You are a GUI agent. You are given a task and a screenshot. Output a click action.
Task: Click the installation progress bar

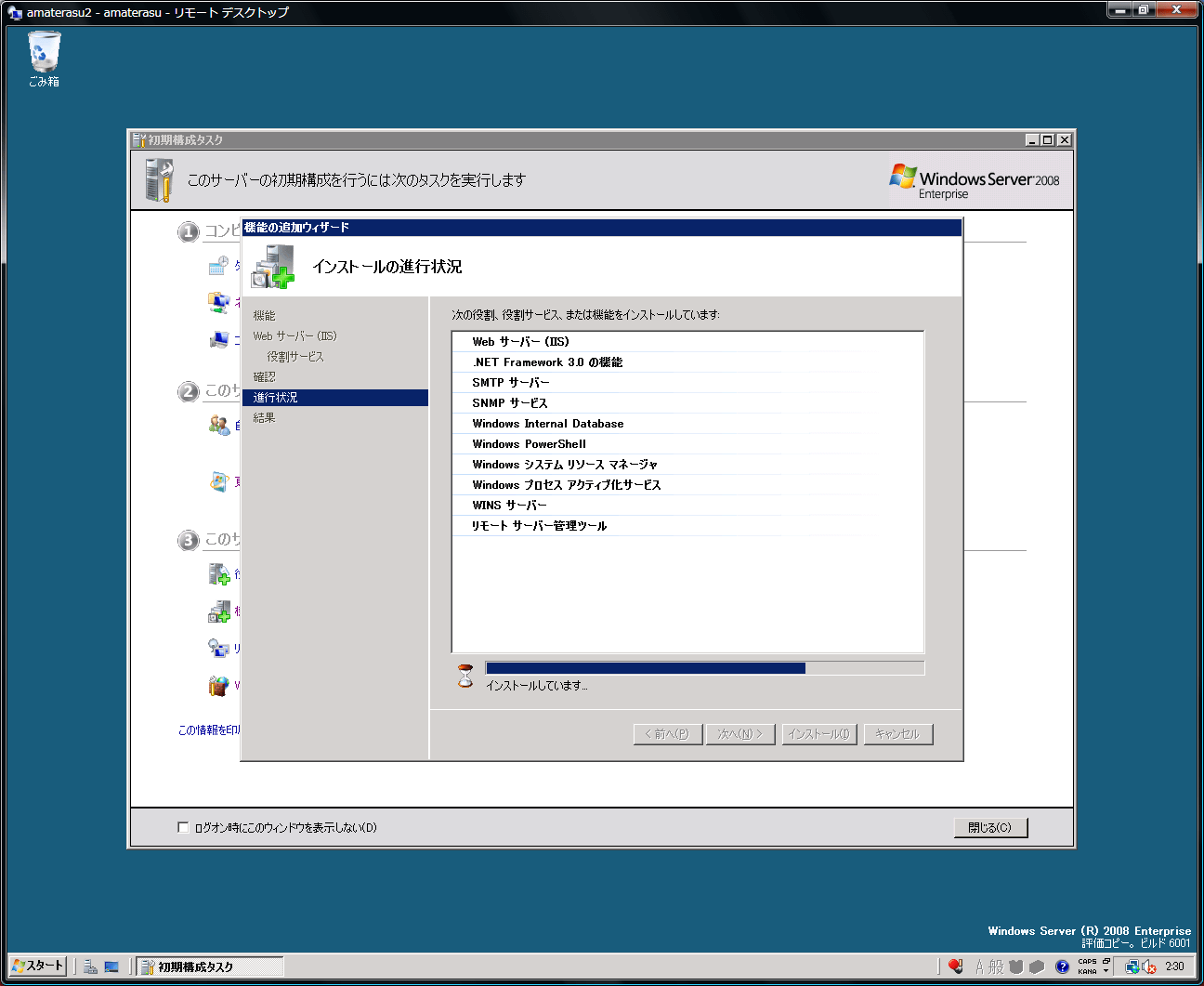[704, 668]
